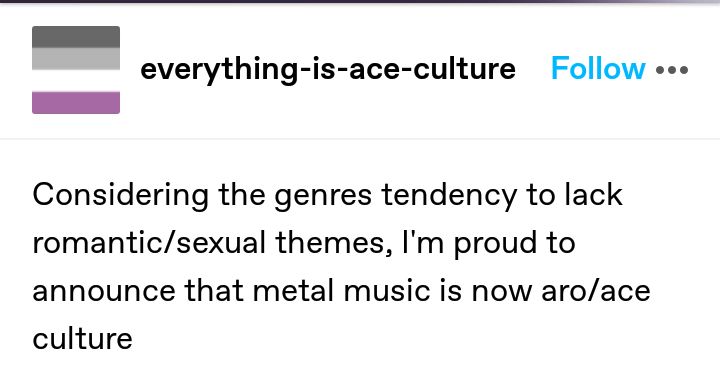Click the asexual flag avatar image
This screenshot has height=377, width=720.
pyautogui.click(x=76, y=70)
